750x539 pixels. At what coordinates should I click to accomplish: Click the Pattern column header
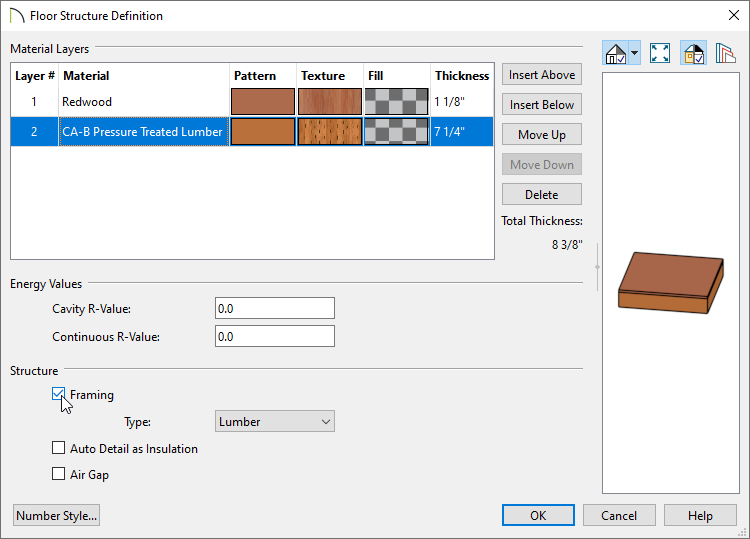tap(263, 76)
